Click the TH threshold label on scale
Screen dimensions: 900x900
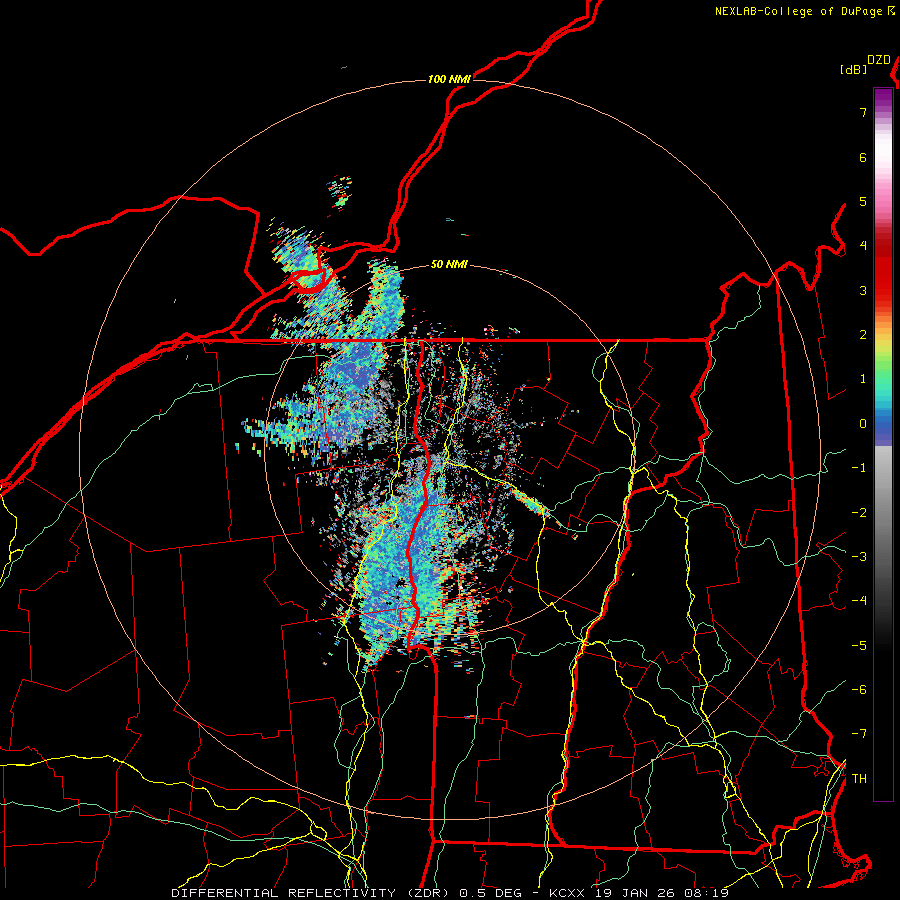(x=859, y=779)
